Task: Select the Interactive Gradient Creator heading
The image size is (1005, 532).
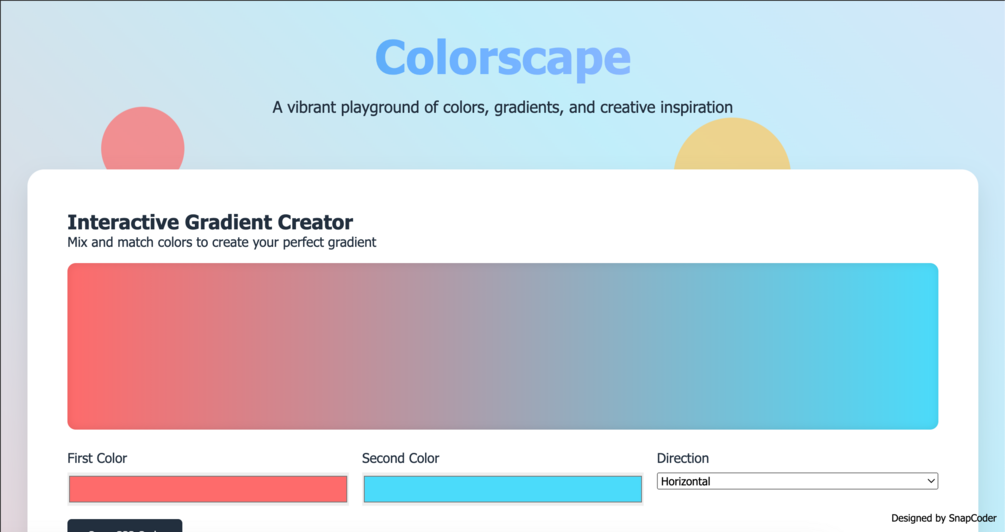Action: [210, 222]
